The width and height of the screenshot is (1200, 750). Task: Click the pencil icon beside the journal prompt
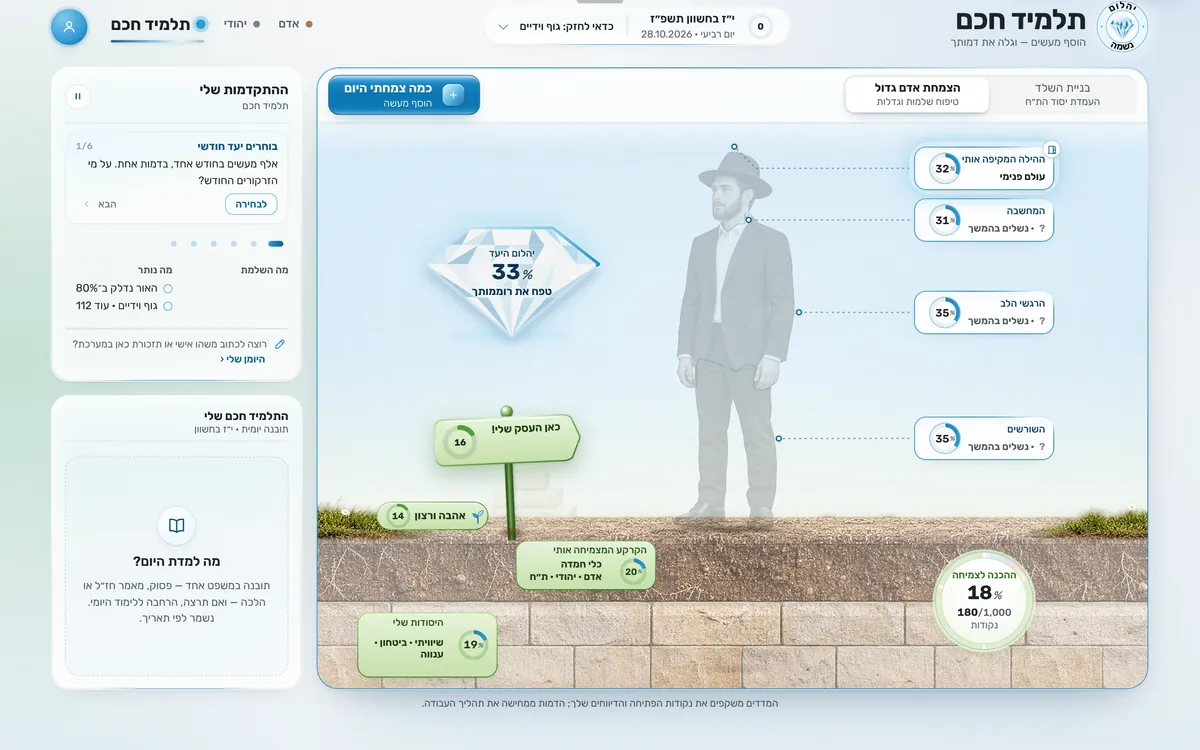tap(280, 344)
